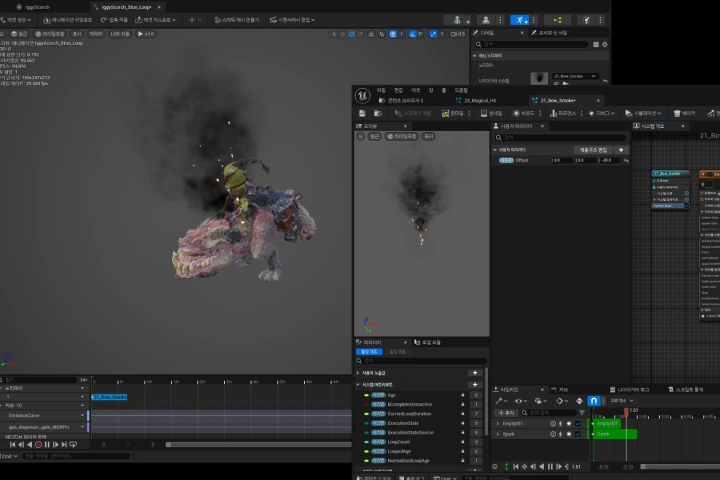Click the User Parameters search field
Image resolution: width=720 pixels, height=480 pixels.
tap(560, 137)
